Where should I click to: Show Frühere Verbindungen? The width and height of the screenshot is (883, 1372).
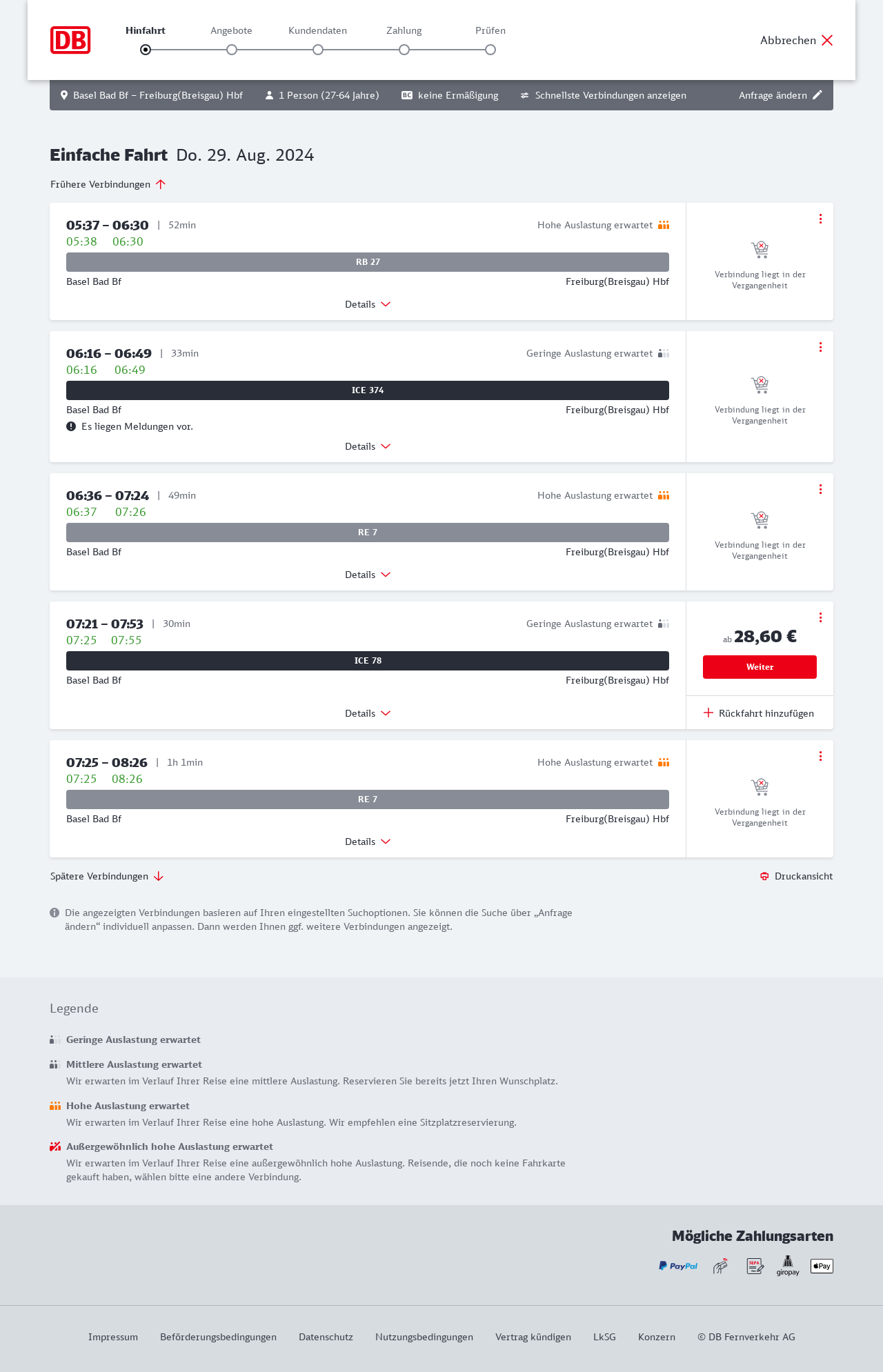(108, 184)
